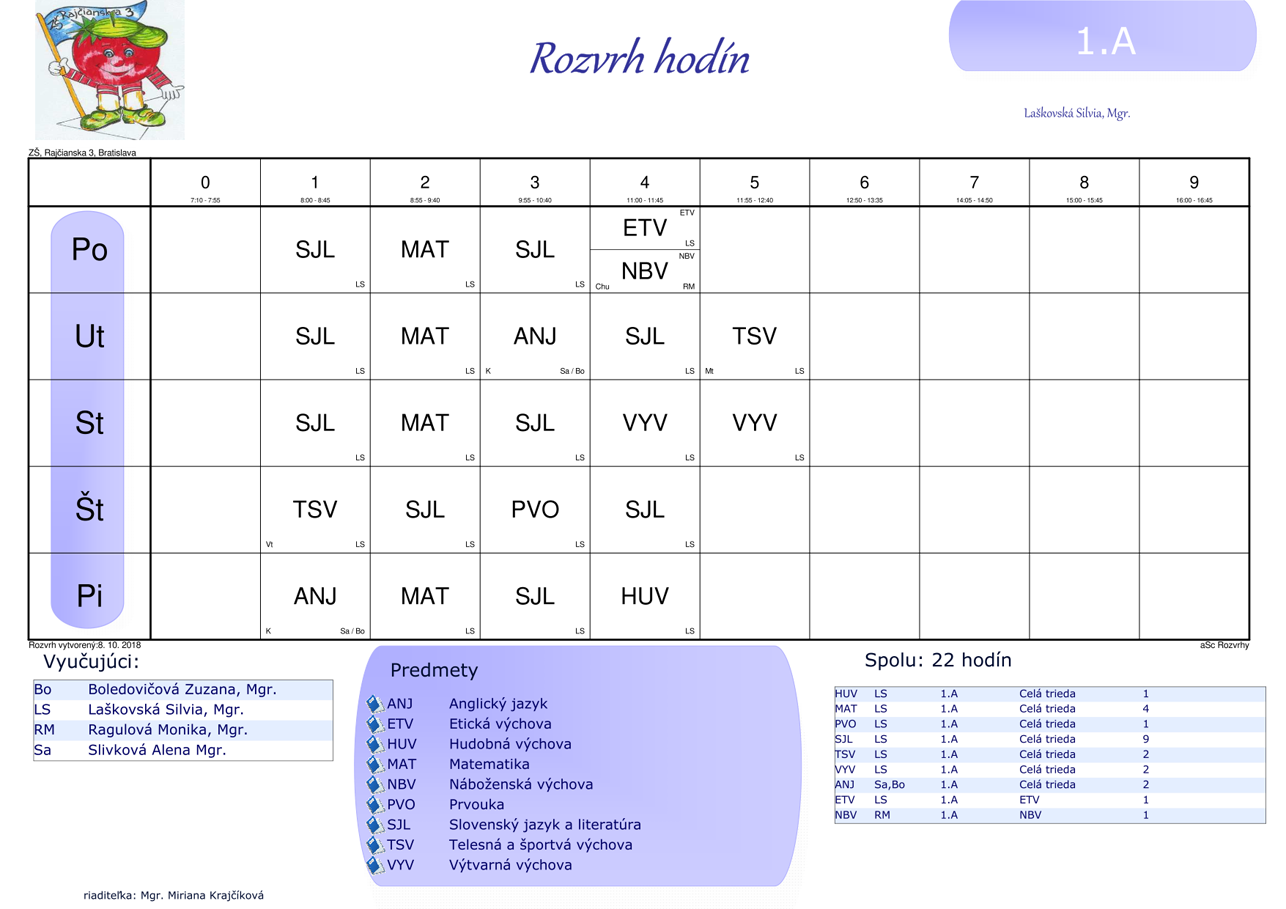Click the Rozvrh vytvorený 8. 10. 2018 note
This screenshot has width=1286, height=909.
pyautogui.click(x=85, y=646)
